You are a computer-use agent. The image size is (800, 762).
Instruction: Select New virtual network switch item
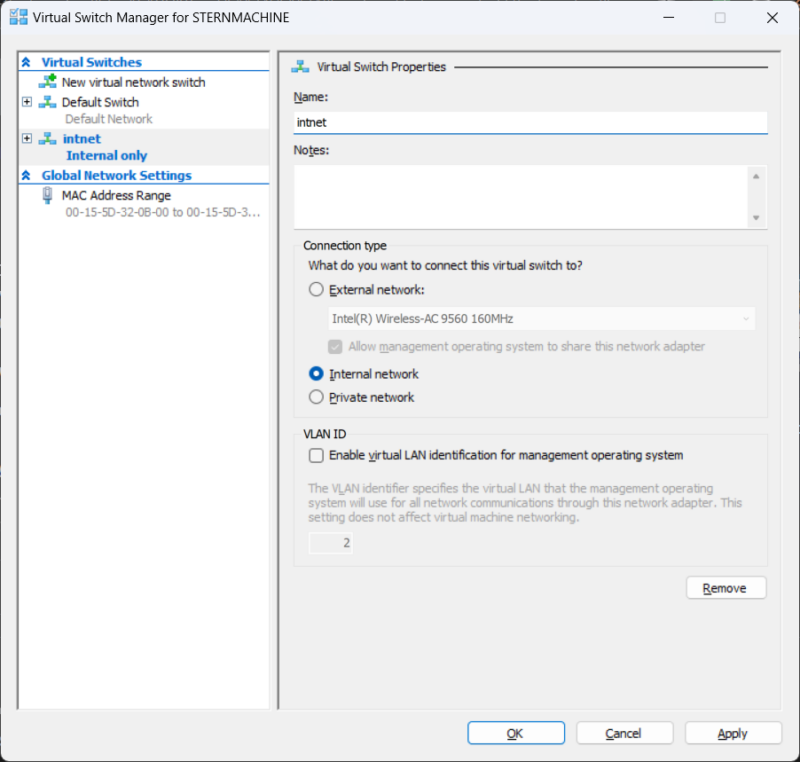[133, 82]
